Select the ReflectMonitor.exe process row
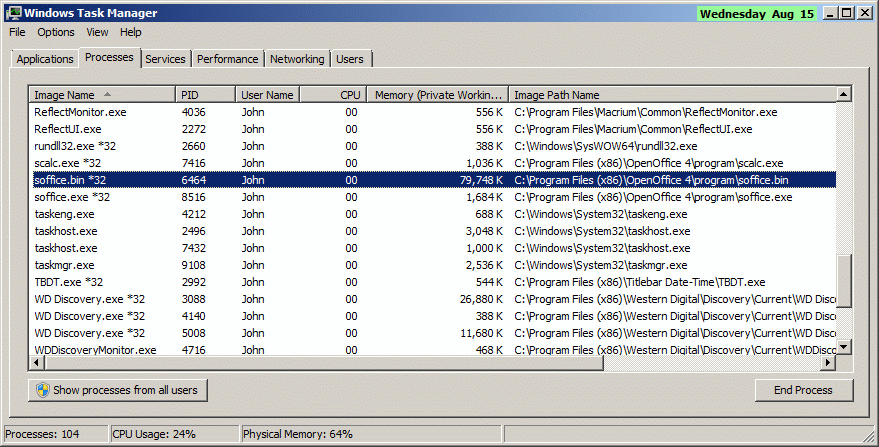 [x=80, y=112]
